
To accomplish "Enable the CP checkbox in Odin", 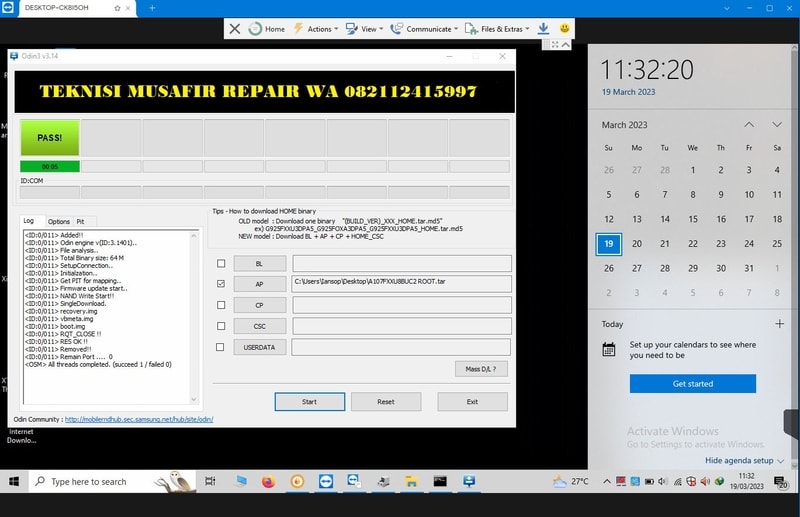I will pos(221,305).
